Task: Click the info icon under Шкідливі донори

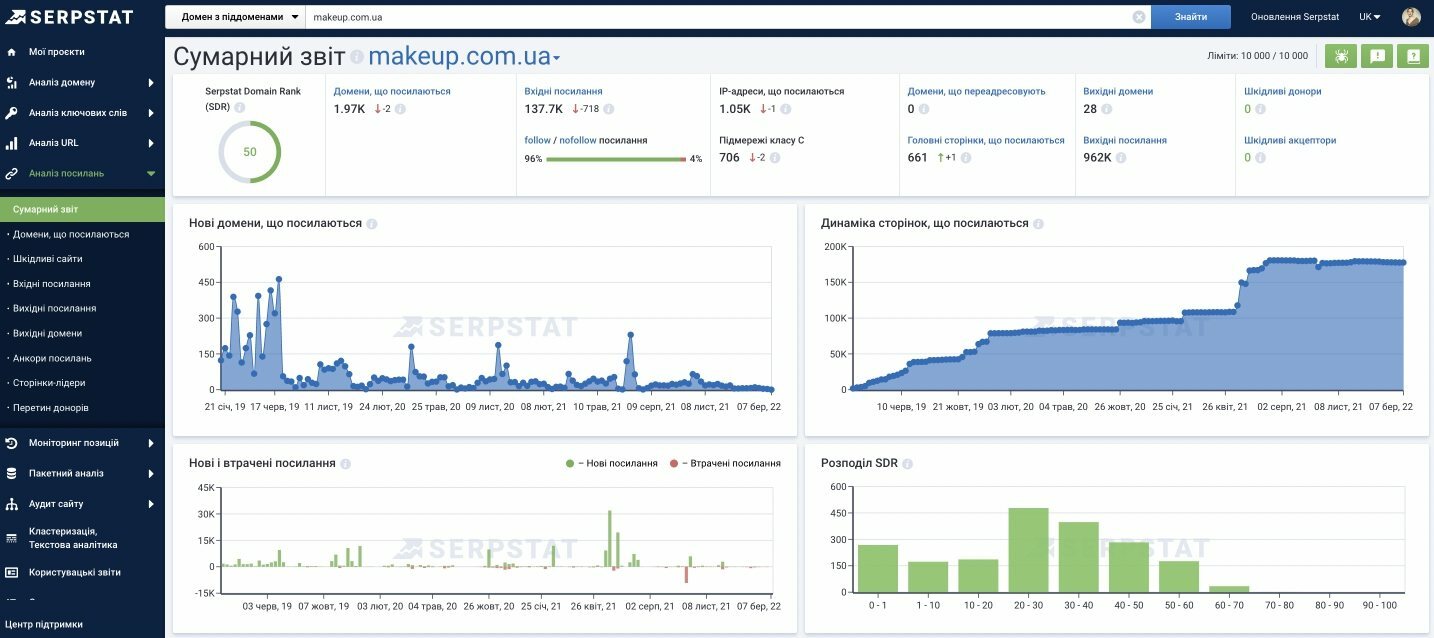Action: click(x=1261, y=109)
